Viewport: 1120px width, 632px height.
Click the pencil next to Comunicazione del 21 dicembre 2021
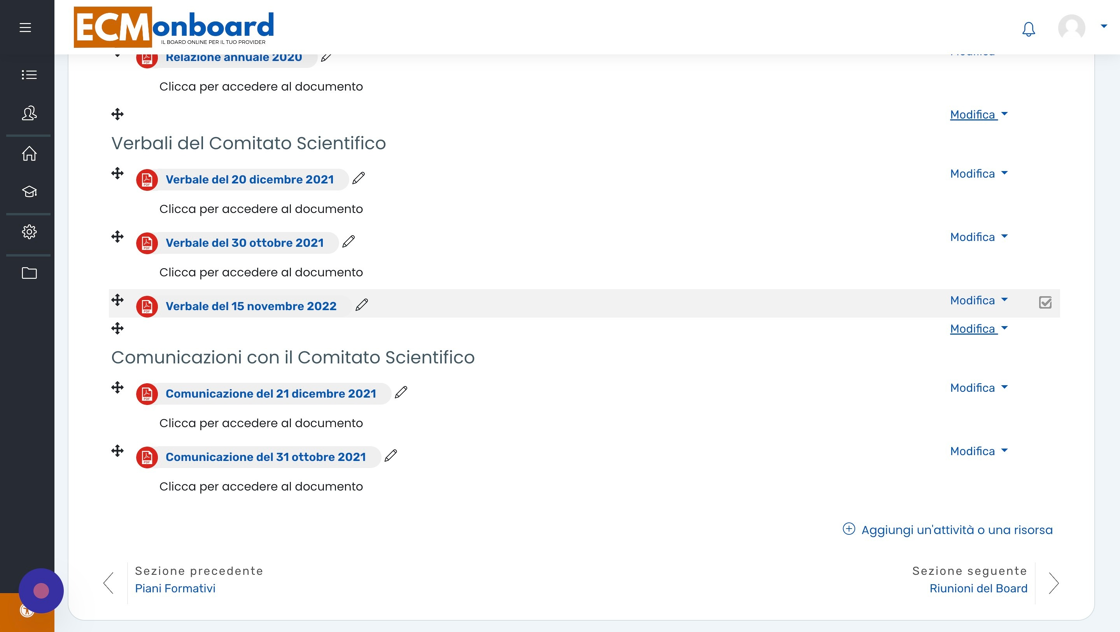click(x=401, y=392)
